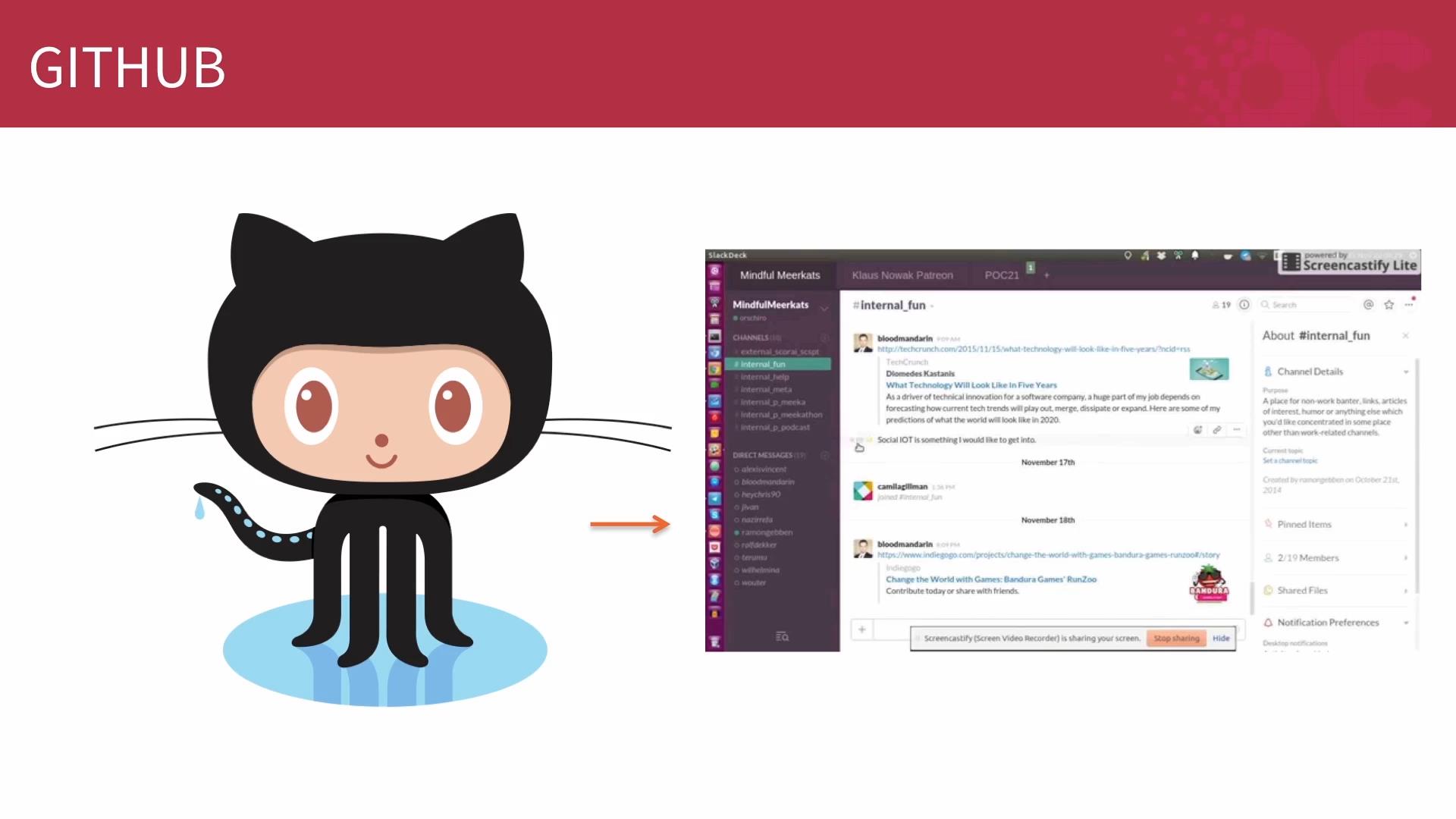Select the POC21 tab
1456x819 pixels.
click(1001, 275)
